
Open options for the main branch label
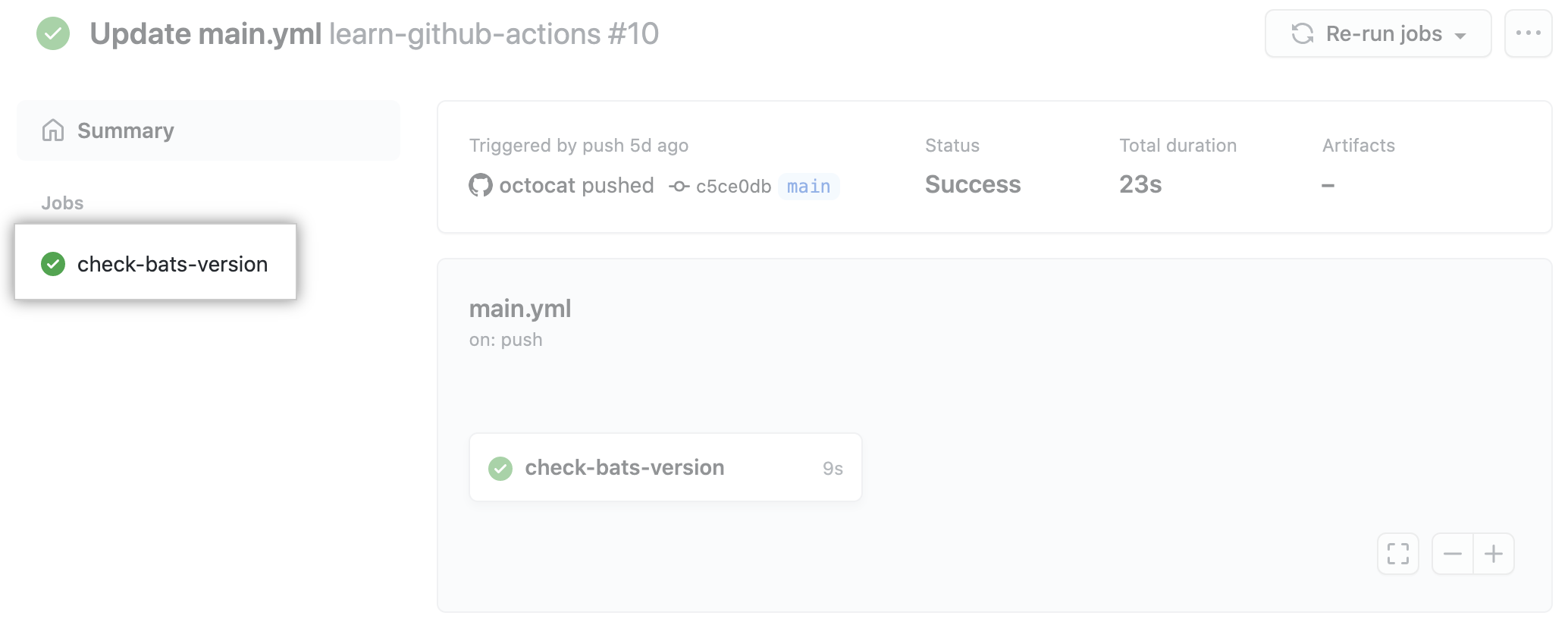pos(808,187)
